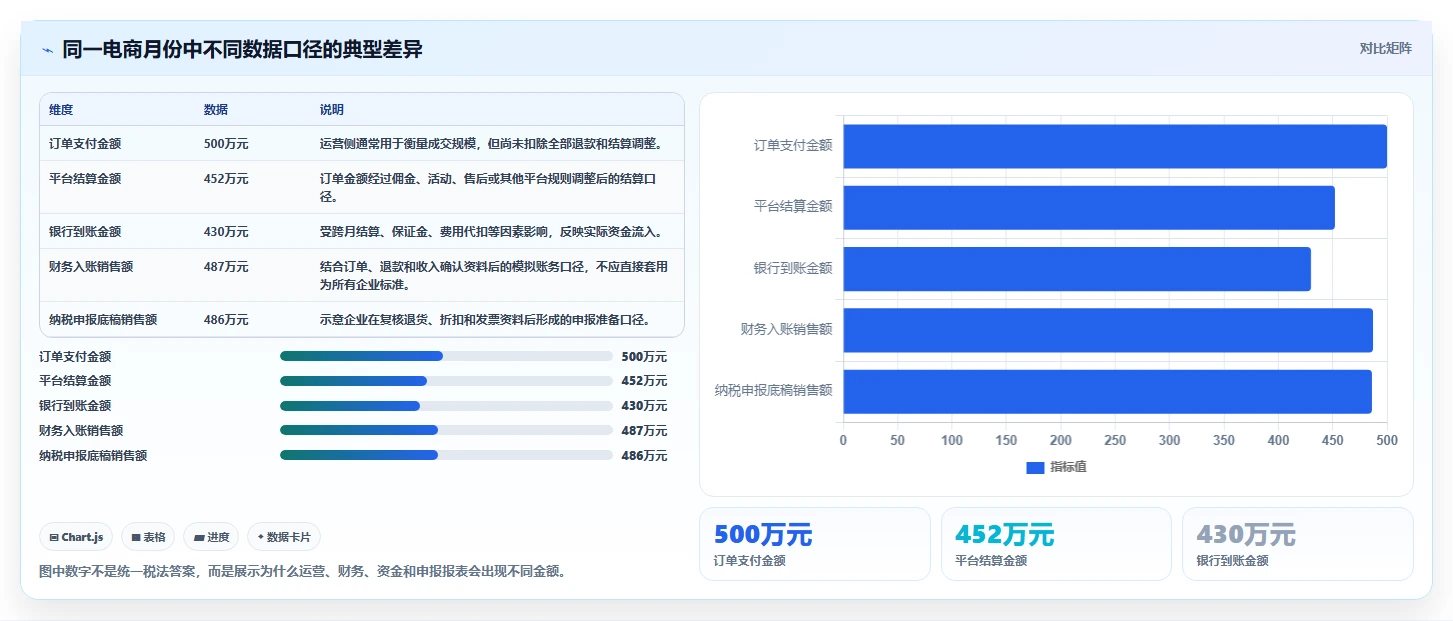Click y-axis label 纳税申报底稿销售额 in chart
The height and width of the screenshot is (621, 1453).
point(774,391)
